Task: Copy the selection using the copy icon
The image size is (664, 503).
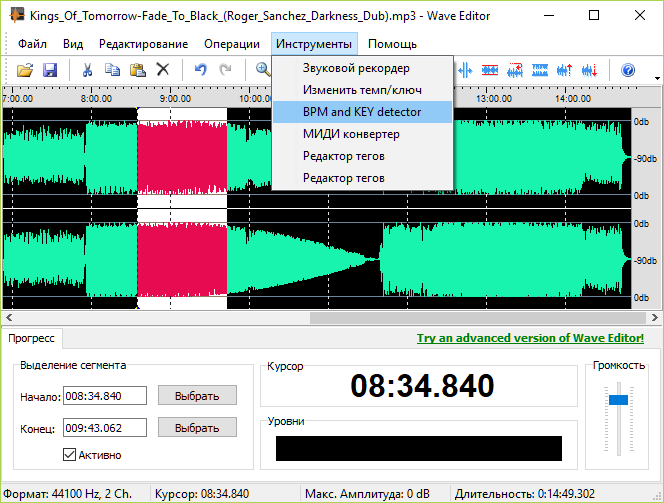Action: 112,70
